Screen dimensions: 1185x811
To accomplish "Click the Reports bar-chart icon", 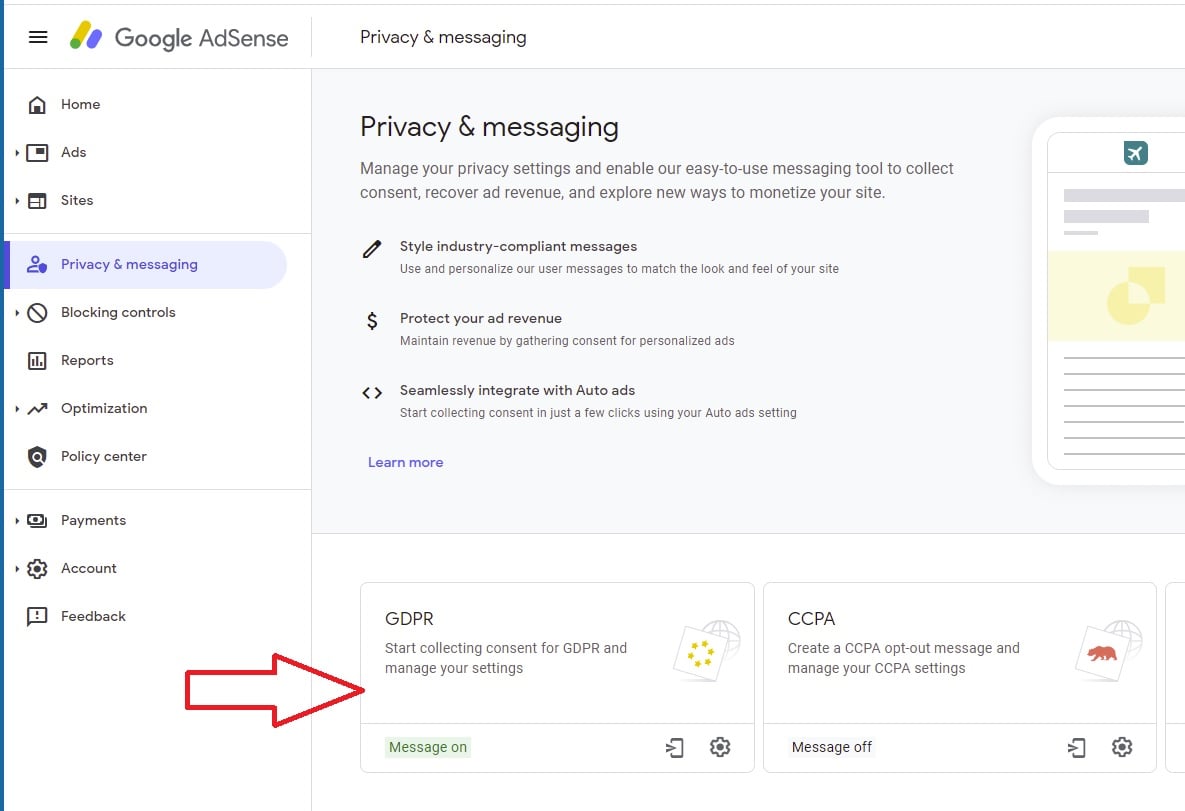I will click(36, 360).
